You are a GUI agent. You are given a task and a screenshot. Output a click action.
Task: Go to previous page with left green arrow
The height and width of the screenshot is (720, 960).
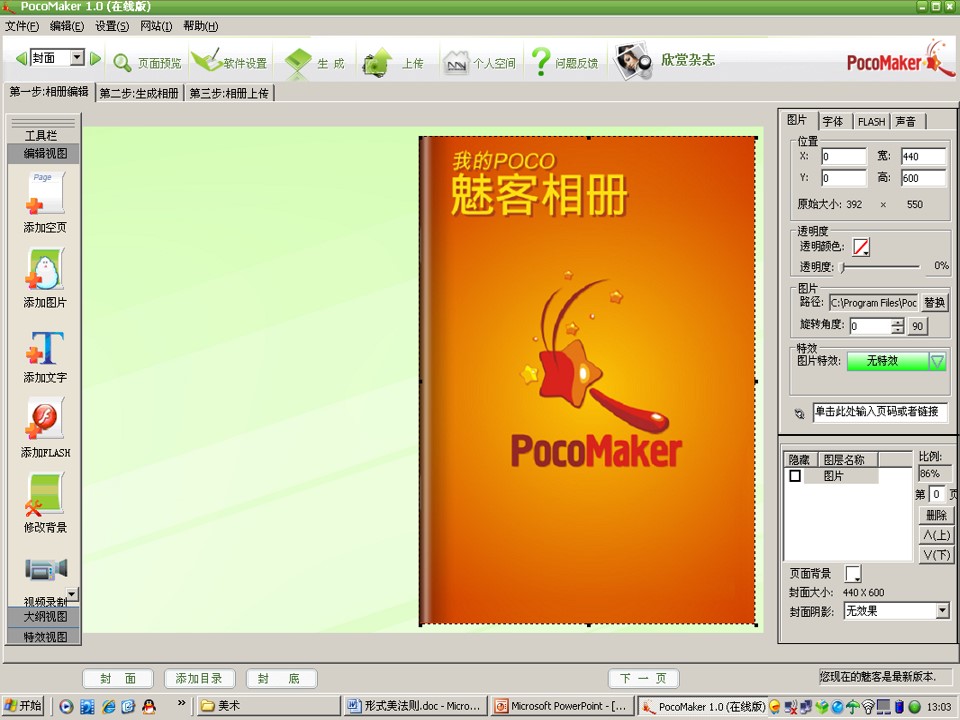(21, 58)
